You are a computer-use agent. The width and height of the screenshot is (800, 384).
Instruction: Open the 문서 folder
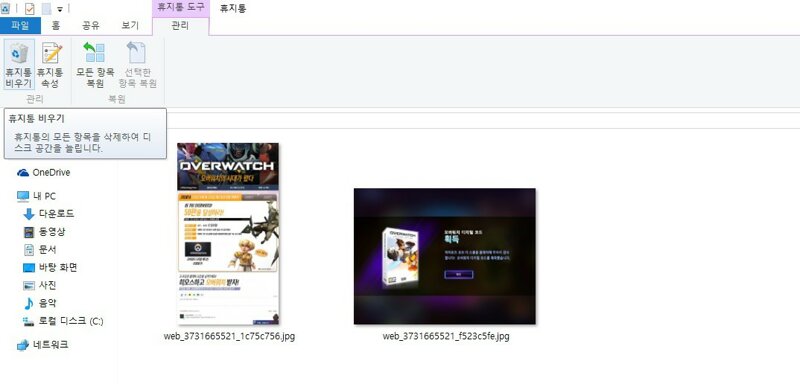pos(40,250)
